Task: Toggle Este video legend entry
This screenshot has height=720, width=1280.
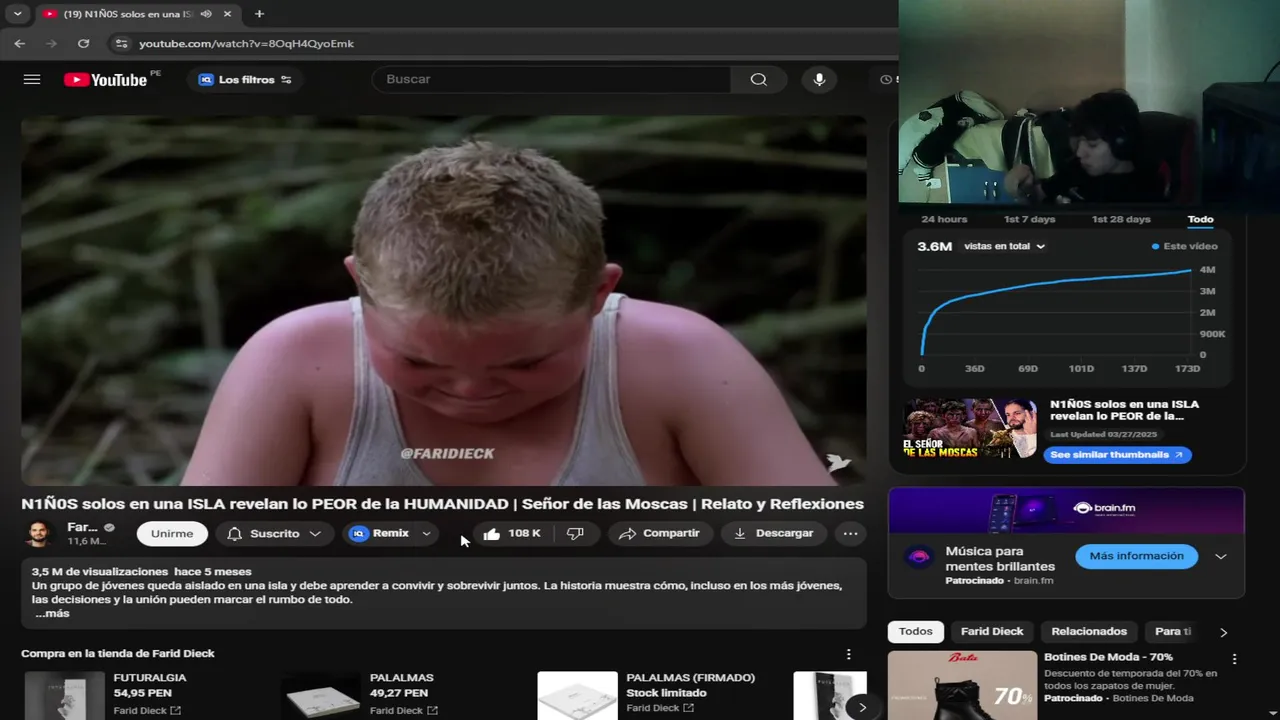Action: click(1185, 246)
